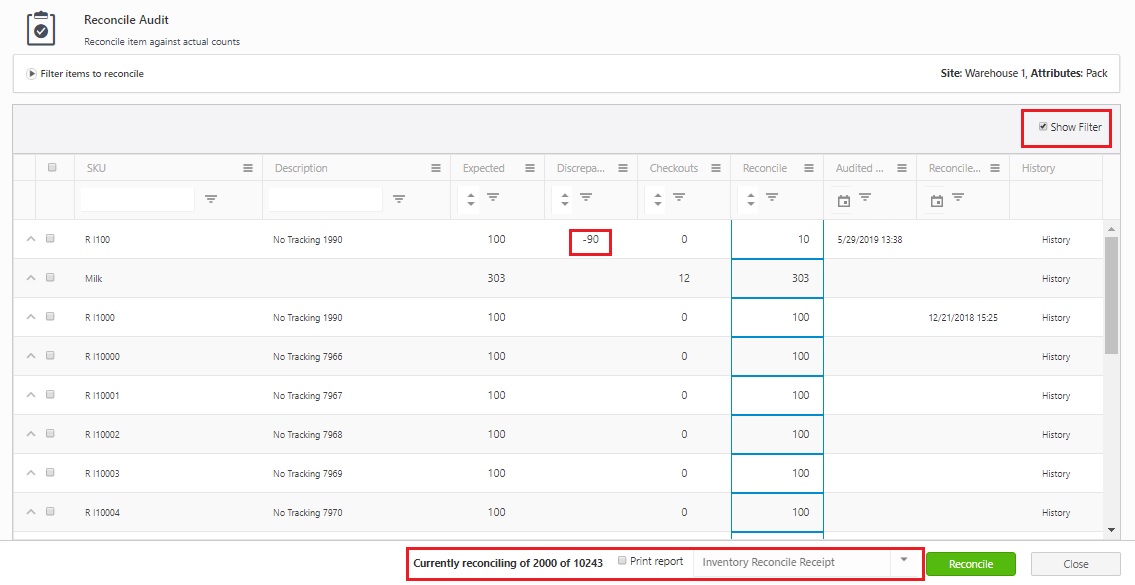Open the Audited column menu icon
Image resolution: width=1135 pixels, height=585 pixels.
[x=902, y=168]
